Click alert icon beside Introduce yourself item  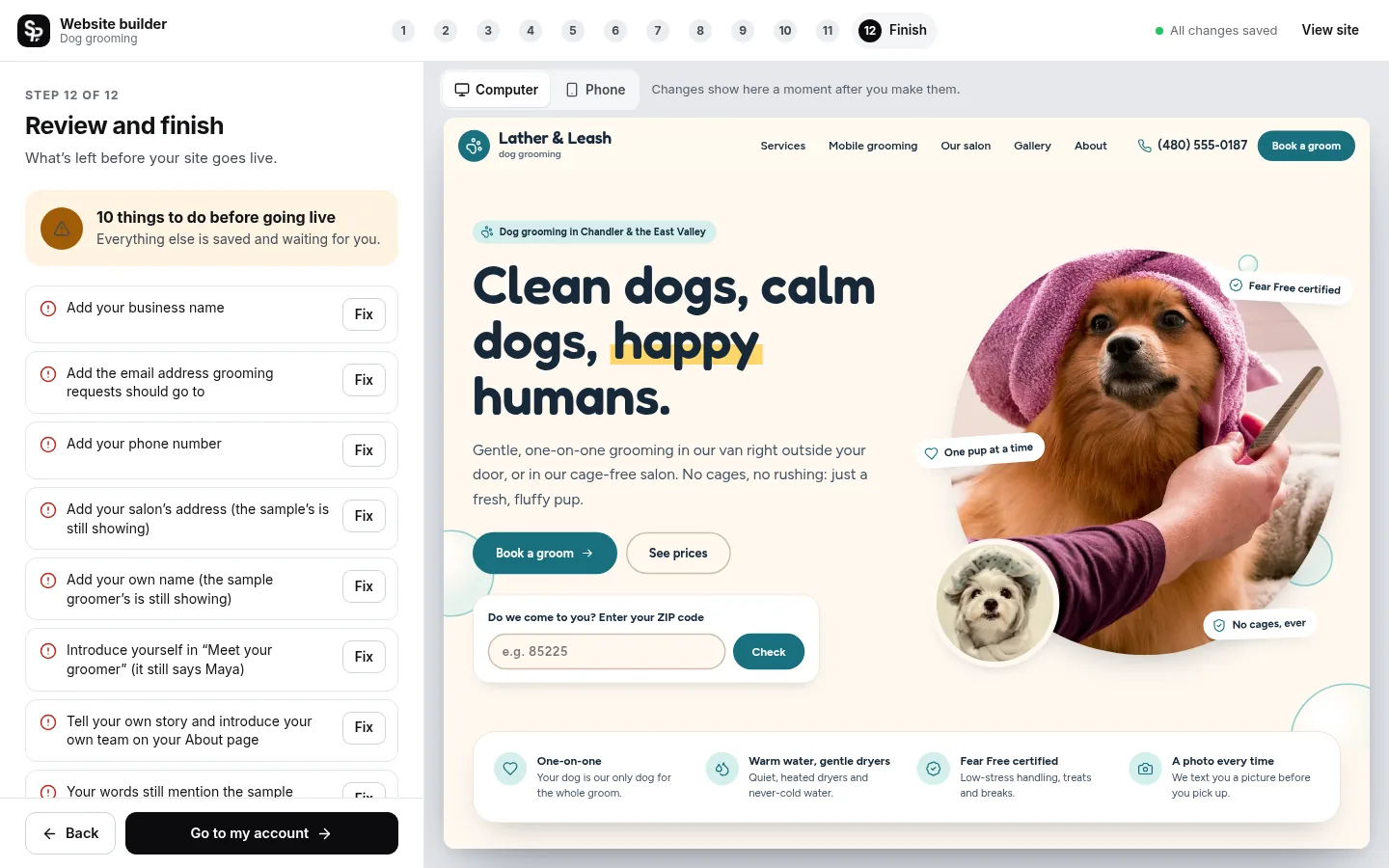[x=48, y=651]
